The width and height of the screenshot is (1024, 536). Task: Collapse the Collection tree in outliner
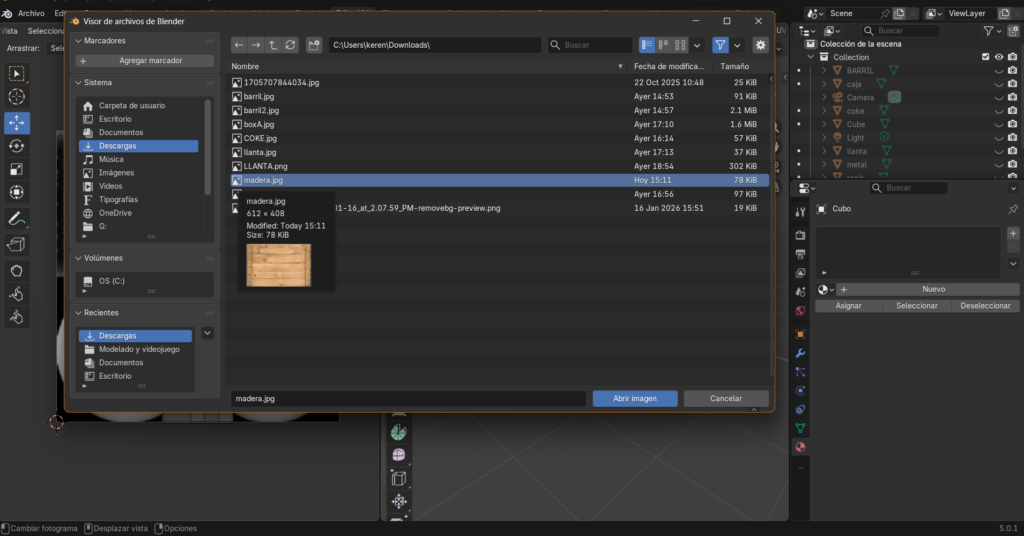pos(811,57)
